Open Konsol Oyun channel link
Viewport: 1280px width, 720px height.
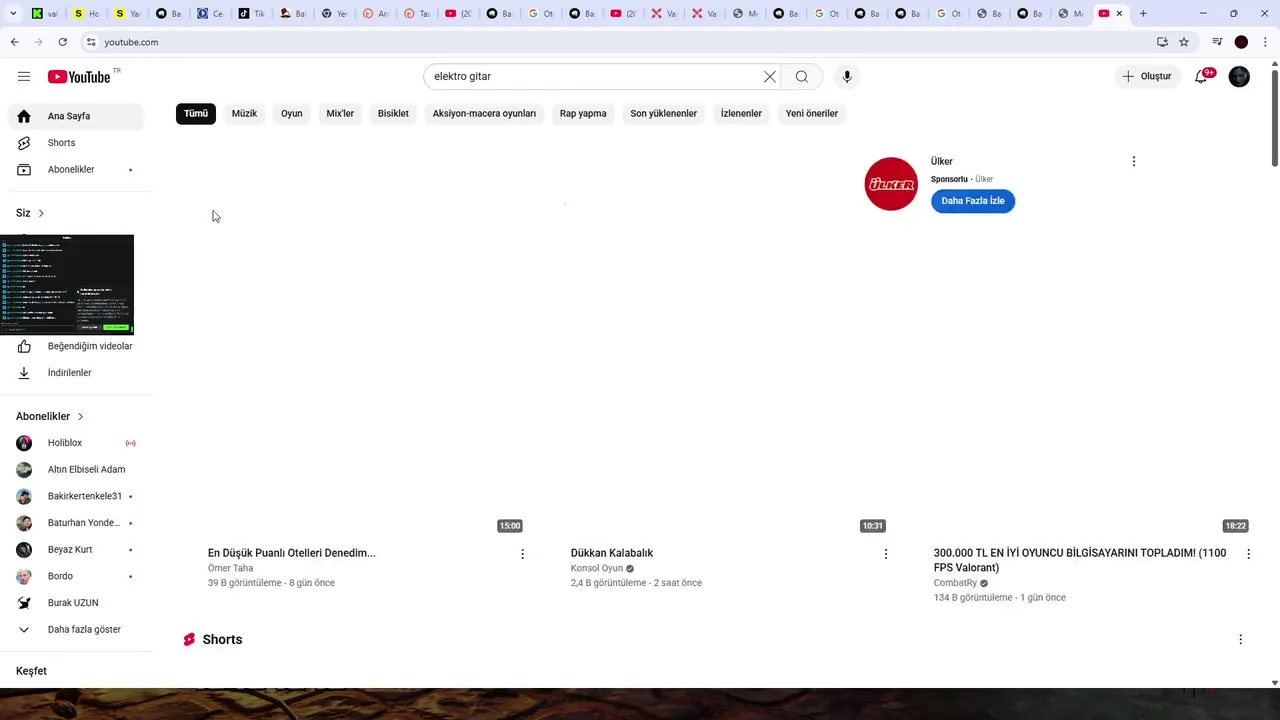point(597,568)
